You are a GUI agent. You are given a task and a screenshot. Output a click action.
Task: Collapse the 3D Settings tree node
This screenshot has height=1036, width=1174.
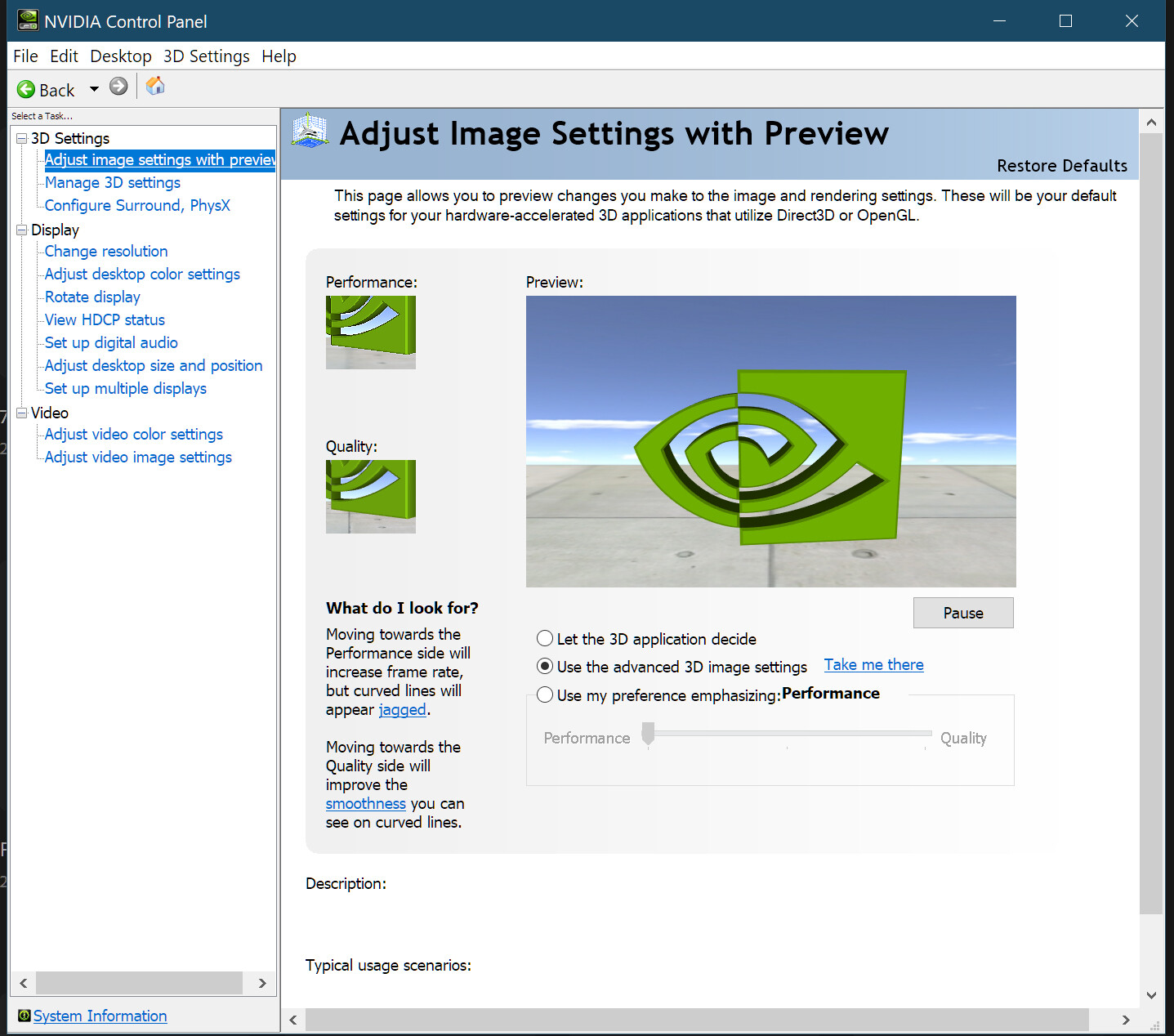22,138
